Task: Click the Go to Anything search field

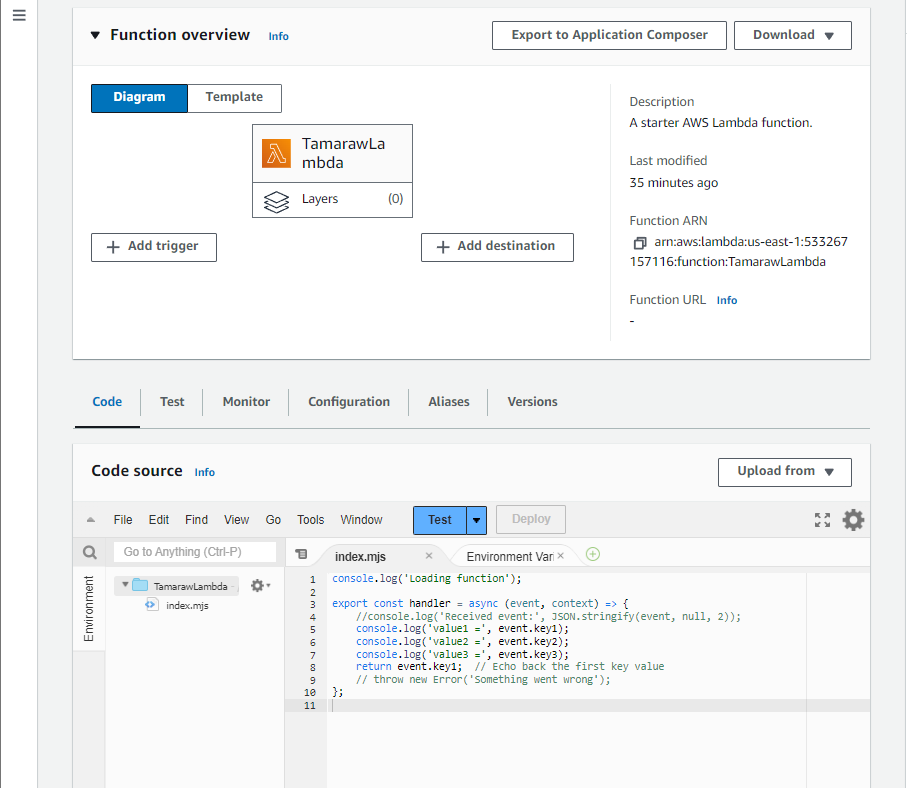Action: (194, 552)
